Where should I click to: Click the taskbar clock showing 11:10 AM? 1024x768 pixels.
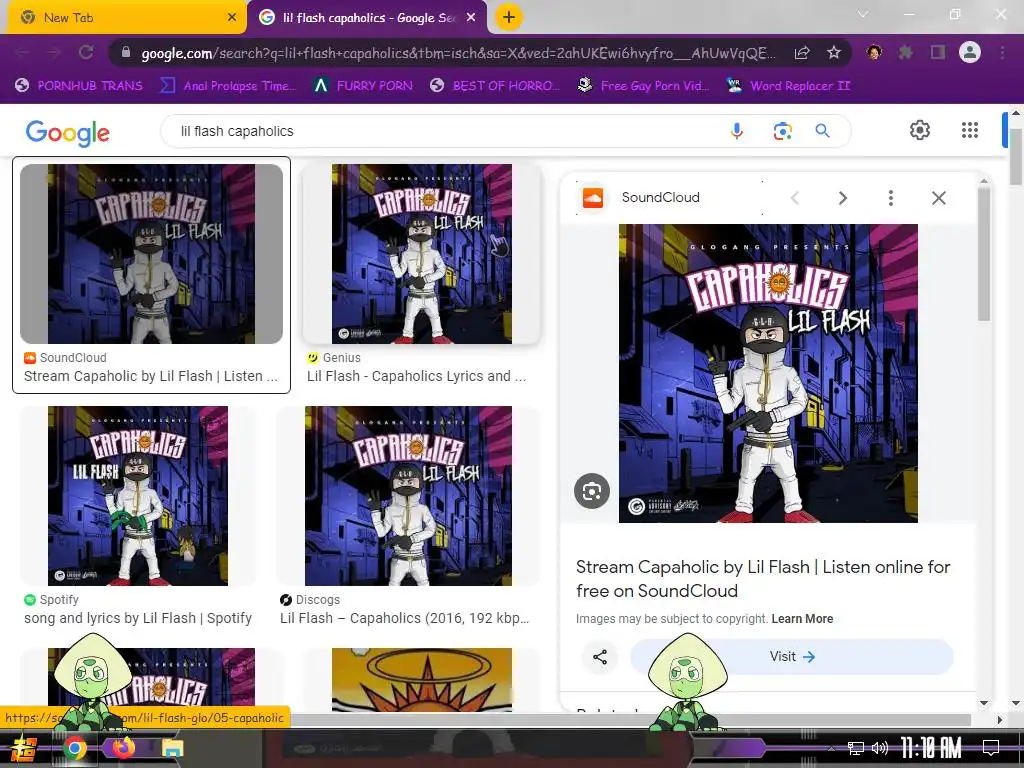pyautogui.click(x=931, y=748)
